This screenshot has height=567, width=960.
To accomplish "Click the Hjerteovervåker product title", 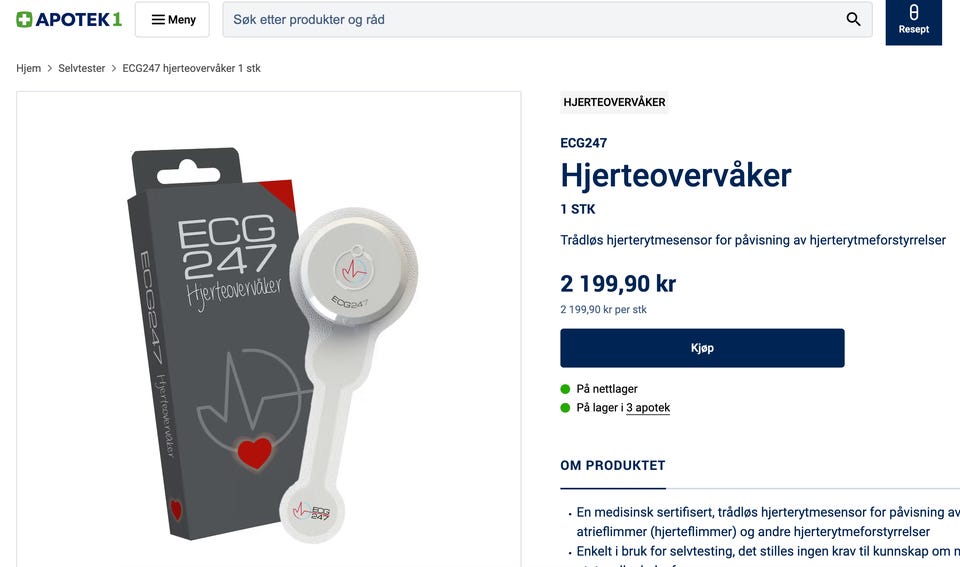I will (676, 175).
